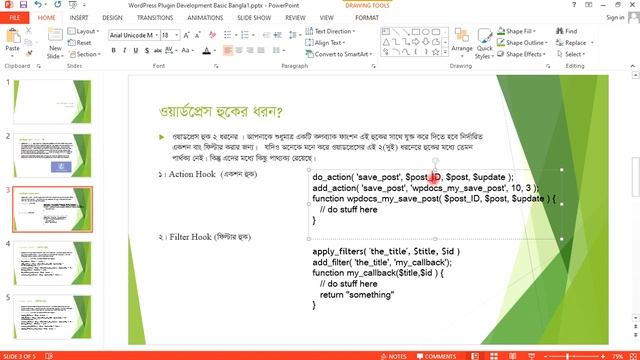Save the presentation with the floppy icon
This screenshot has width=640, height=360.
pos(23,5)
